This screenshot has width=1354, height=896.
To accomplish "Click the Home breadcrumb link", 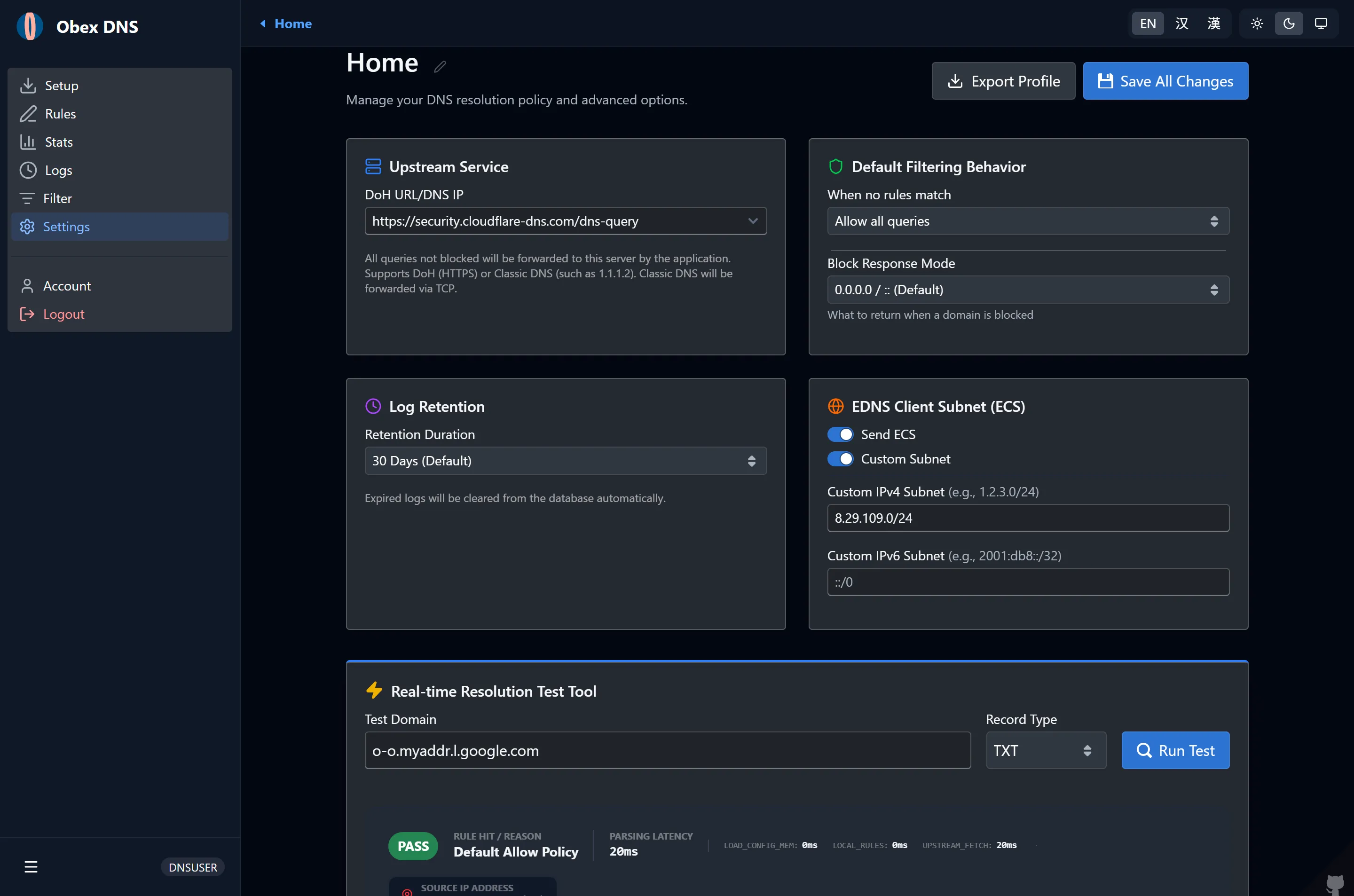I will coord(293,24).
